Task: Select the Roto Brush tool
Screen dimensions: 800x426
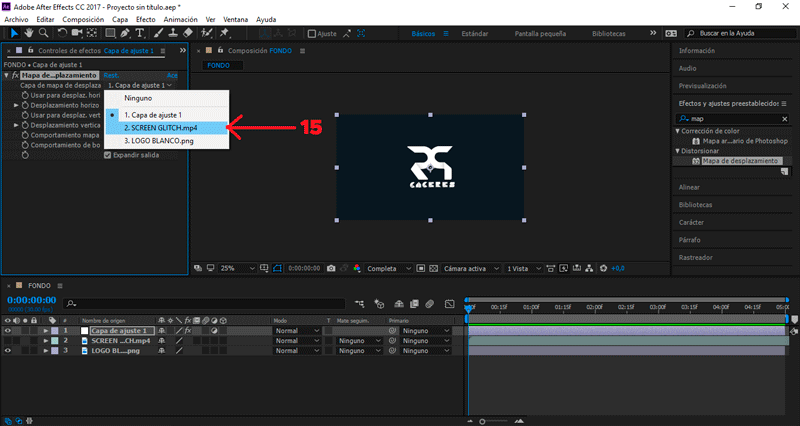Action: coord(207,33)
